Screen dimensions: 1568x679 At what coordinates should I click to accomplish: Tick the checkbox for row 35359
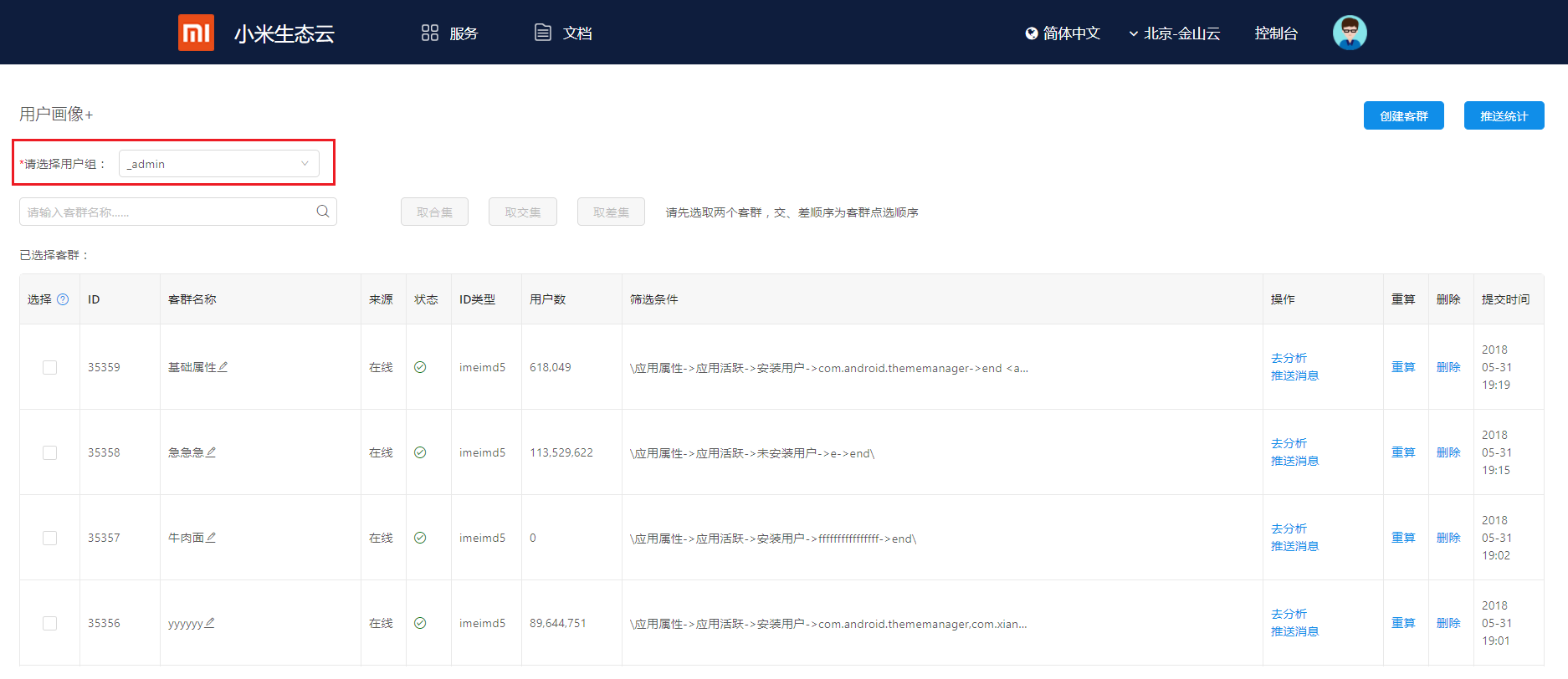coord(50,368)
